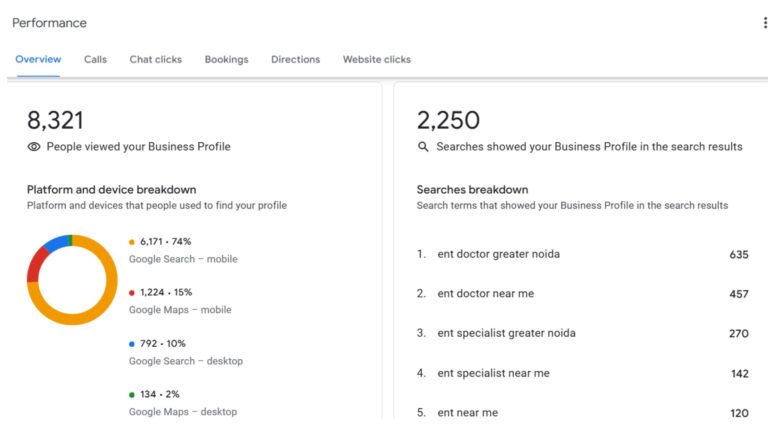
Task: Open the Directions tab
Action: point(295,60)
